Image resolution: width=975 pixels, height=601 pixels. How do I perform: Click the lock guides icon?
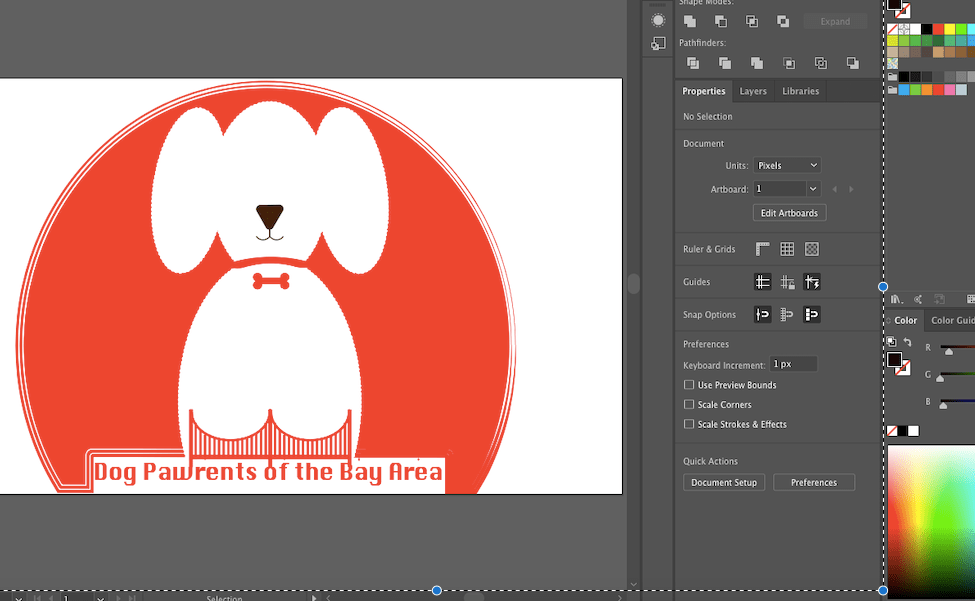pos(787,282)
